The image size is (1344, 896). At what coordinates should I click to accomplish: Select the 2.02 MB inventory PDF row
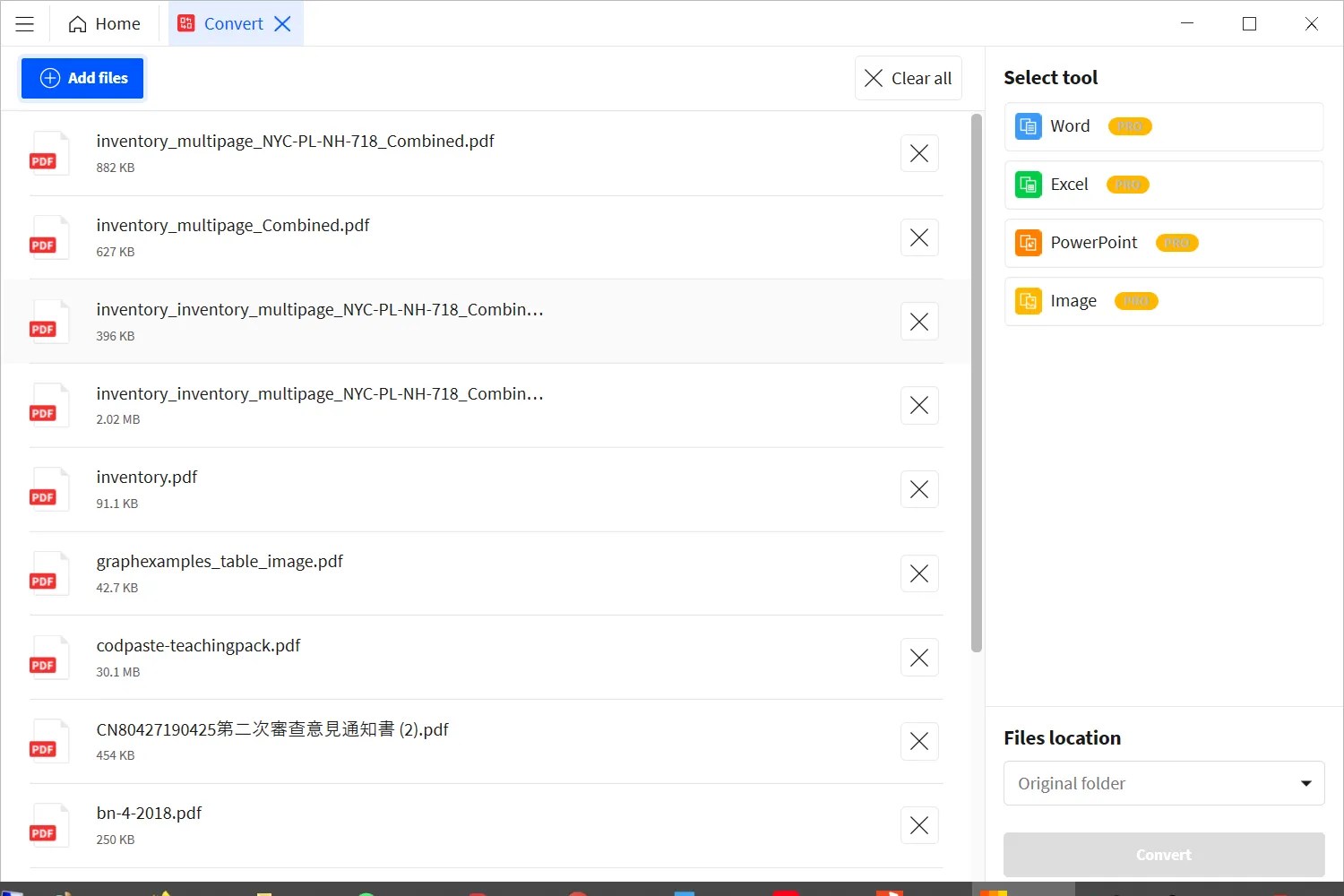[x=448, y=406]
